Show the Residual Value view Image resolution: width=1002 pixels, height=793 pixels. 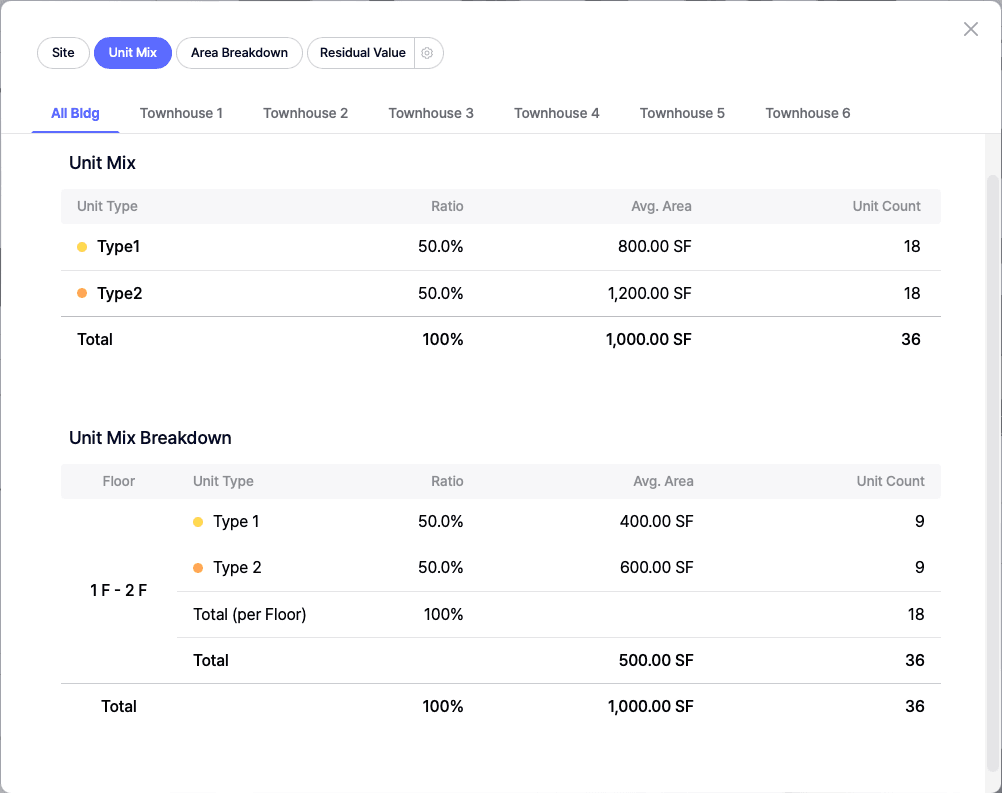click(362, 53)
